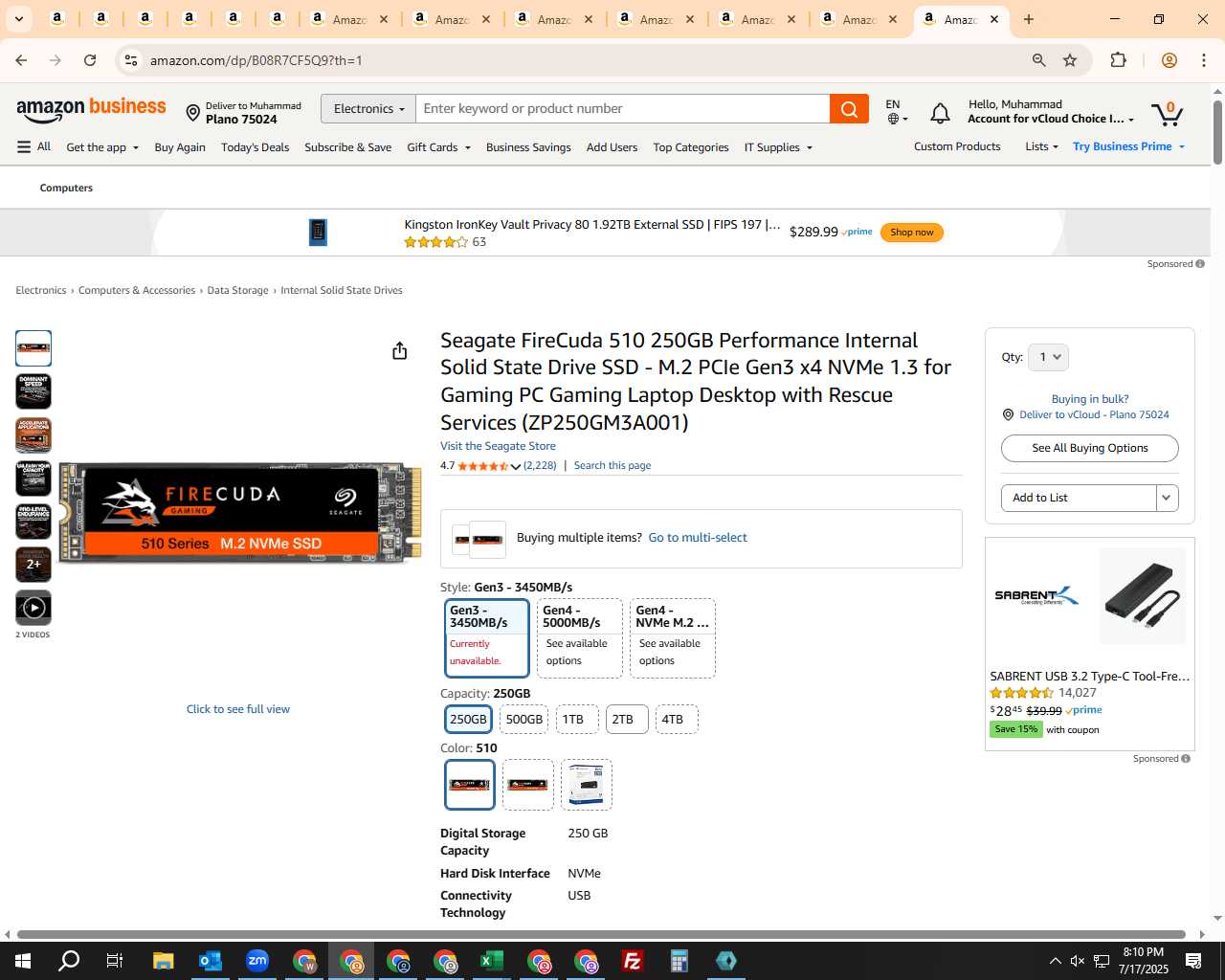Image resolution: width=1225 pixels, height=980 pixels.
Task: Select the Gen3 - 3450MB/s style option
Action: (487, 638)
